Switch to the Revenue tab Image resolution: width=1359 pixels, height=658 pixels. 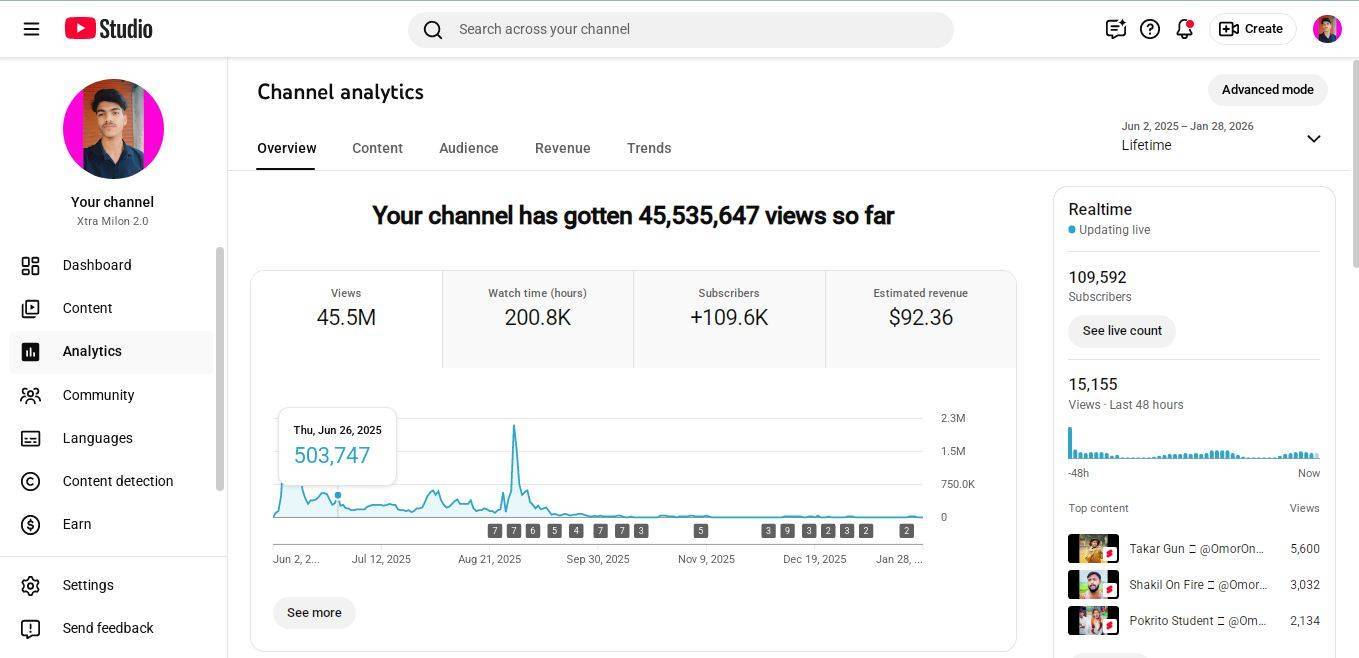562,148
